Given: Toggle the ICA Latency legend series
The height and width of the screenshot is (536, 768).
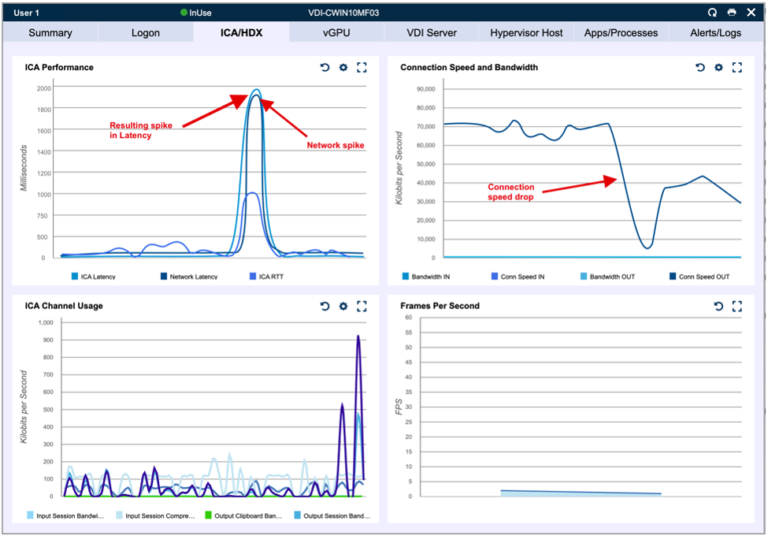Looking at the screenshot, I should [x=94, y=276].
